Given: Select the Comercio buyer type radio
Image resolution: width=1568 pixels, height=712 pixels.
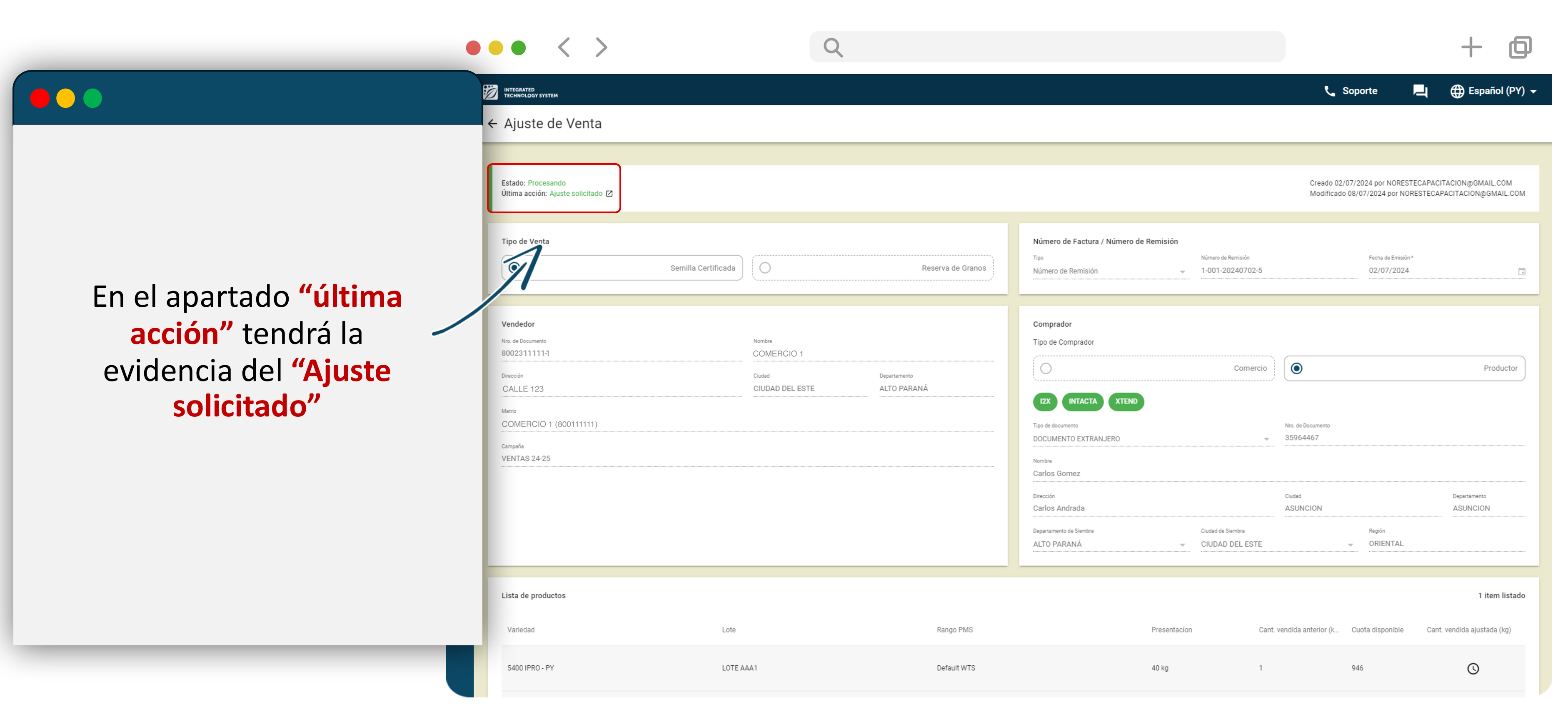Looking at the screenshot, I should click(1046, 369).
